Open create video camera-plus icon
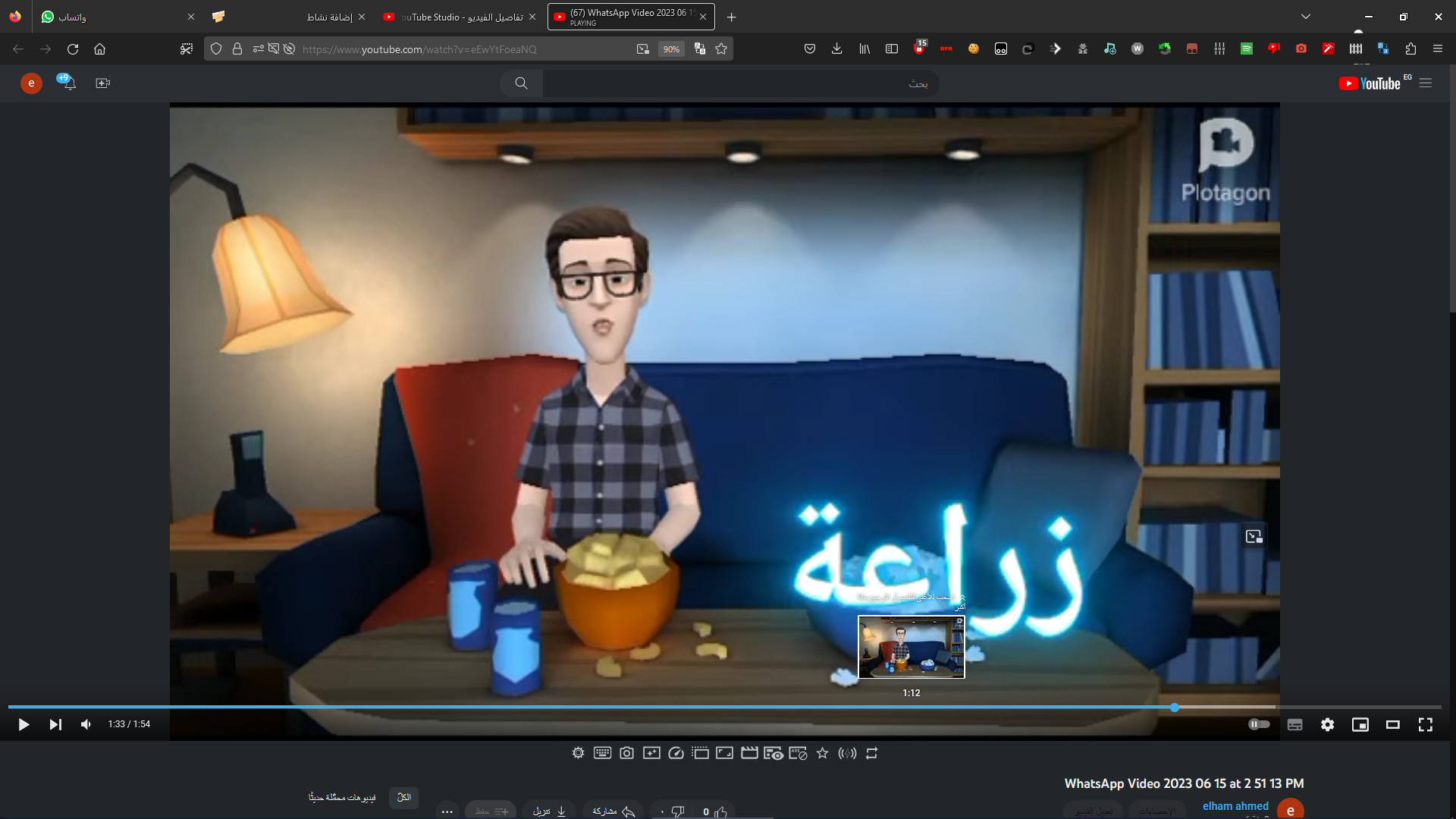Screen dimensions: 1456x819 click(103, 83)
